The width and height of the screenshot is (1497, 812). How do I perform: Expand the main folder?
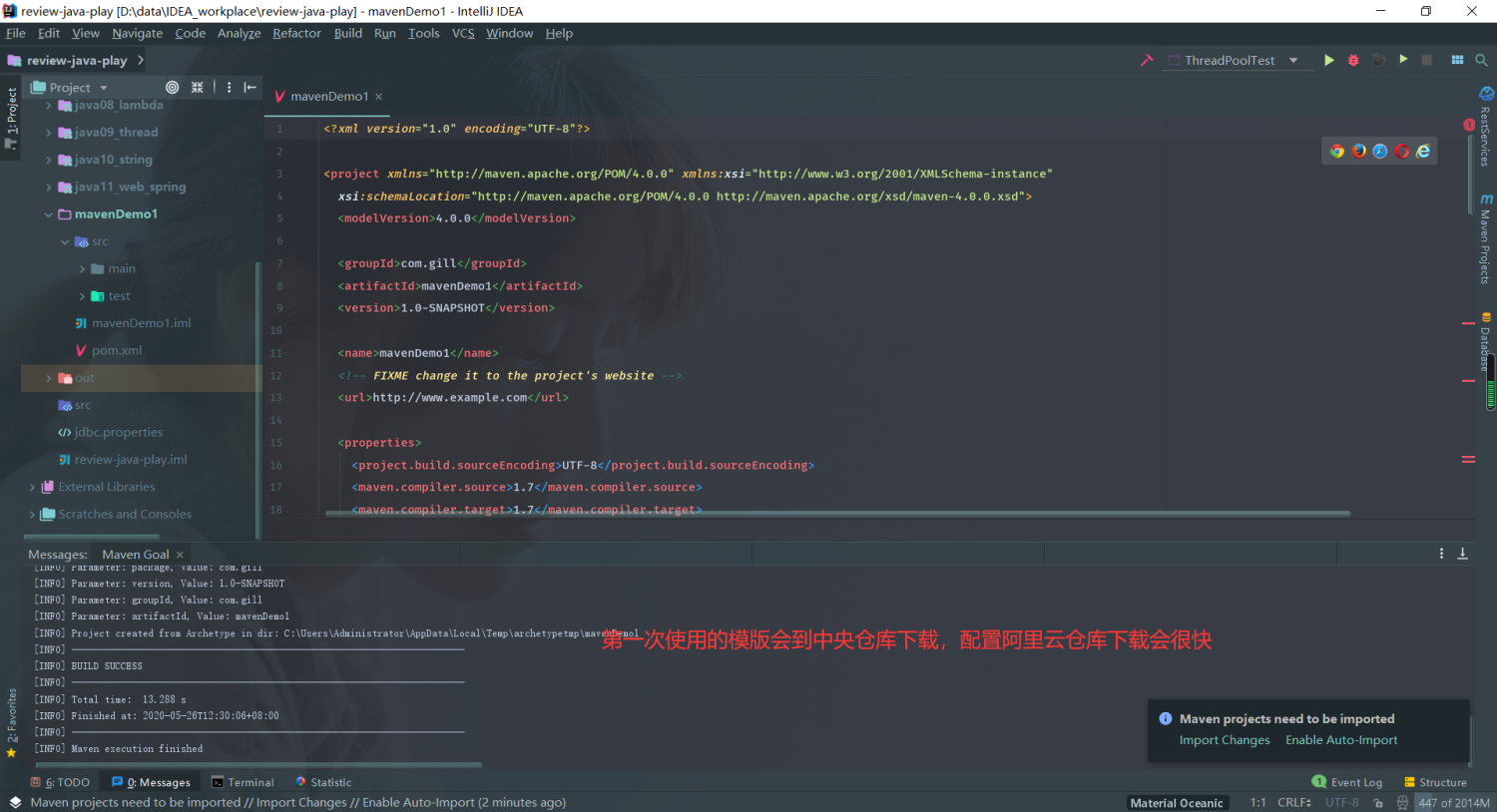82,268
